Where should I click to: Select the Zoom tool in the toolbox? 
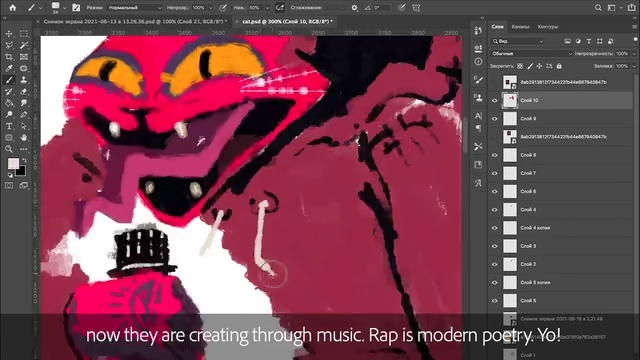[x=9, y=149]
